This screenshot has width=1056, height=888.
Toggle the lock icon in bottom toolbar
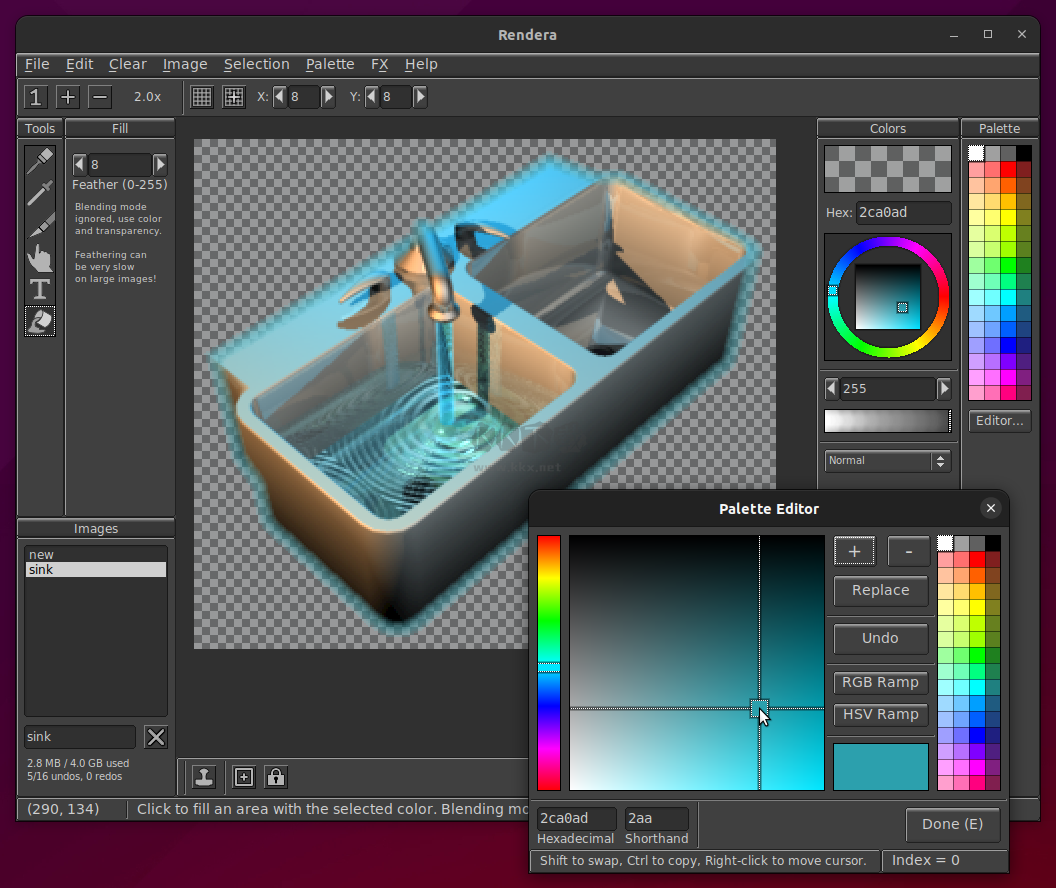(276, 777)
